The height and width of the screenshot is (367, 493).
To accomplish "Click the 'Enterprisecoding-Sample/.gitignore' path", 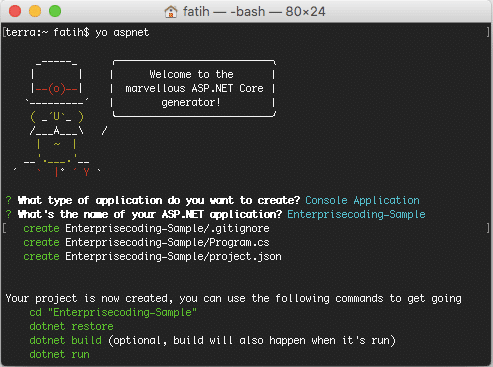I will pos(167,228).
